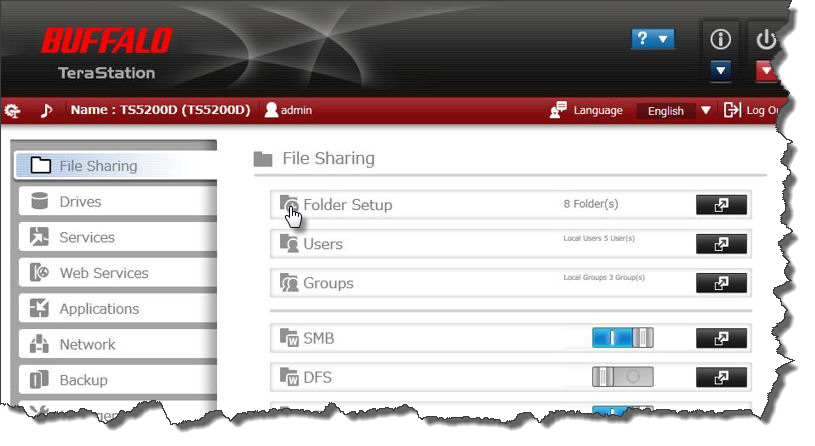Open the English language dropdown
This screenshot has height=446, width=815.
click(675, 111)
